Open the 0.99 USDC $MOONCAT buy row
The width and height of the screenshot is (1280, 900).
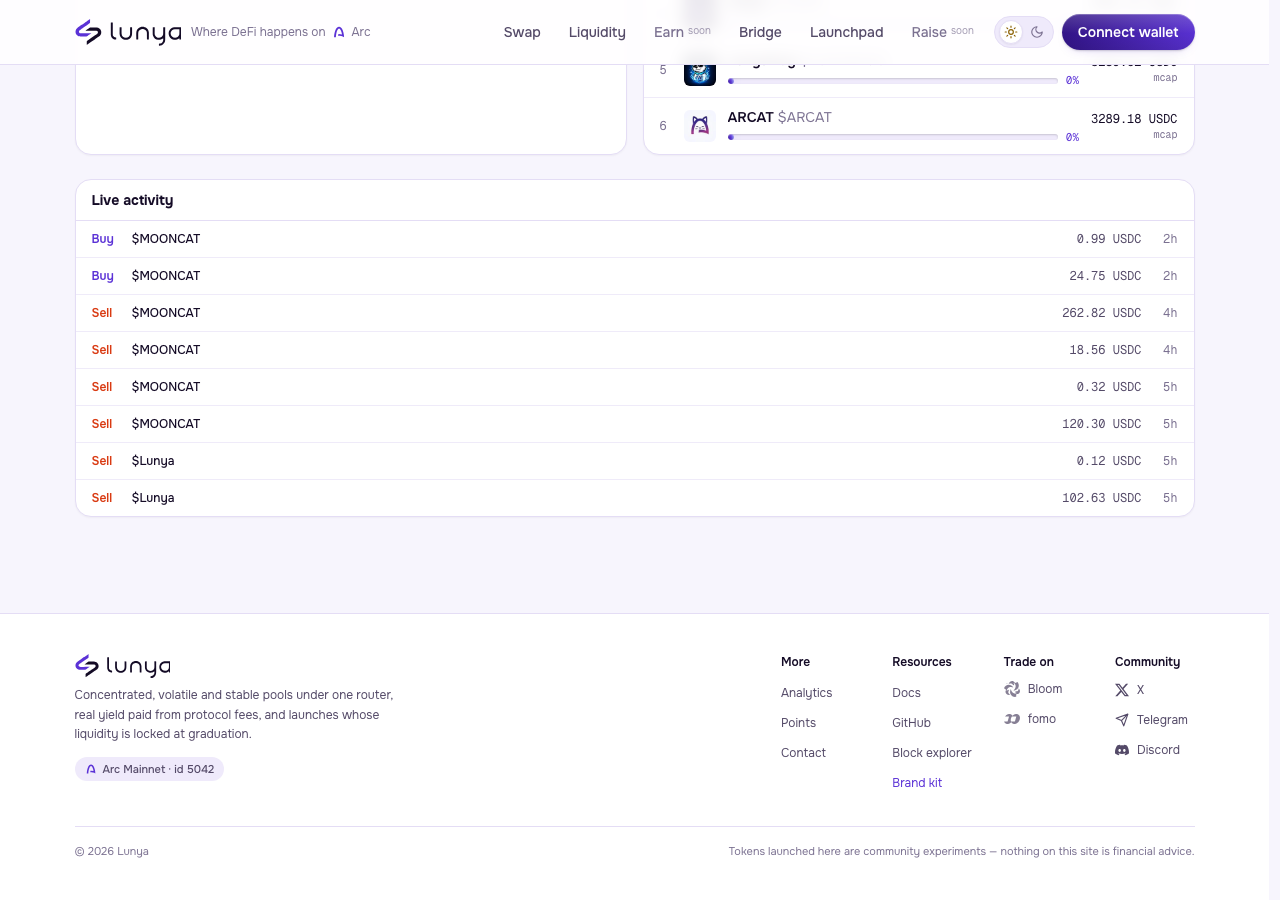pyautogui.click(x=635, y=239)
